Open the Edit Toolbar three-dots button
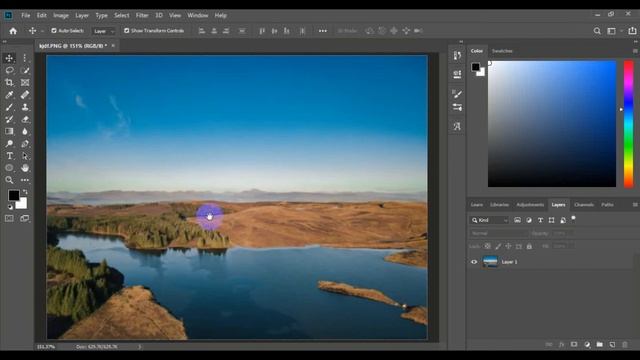The width and height of the screenshot is (640, 360). click(25, 180)
